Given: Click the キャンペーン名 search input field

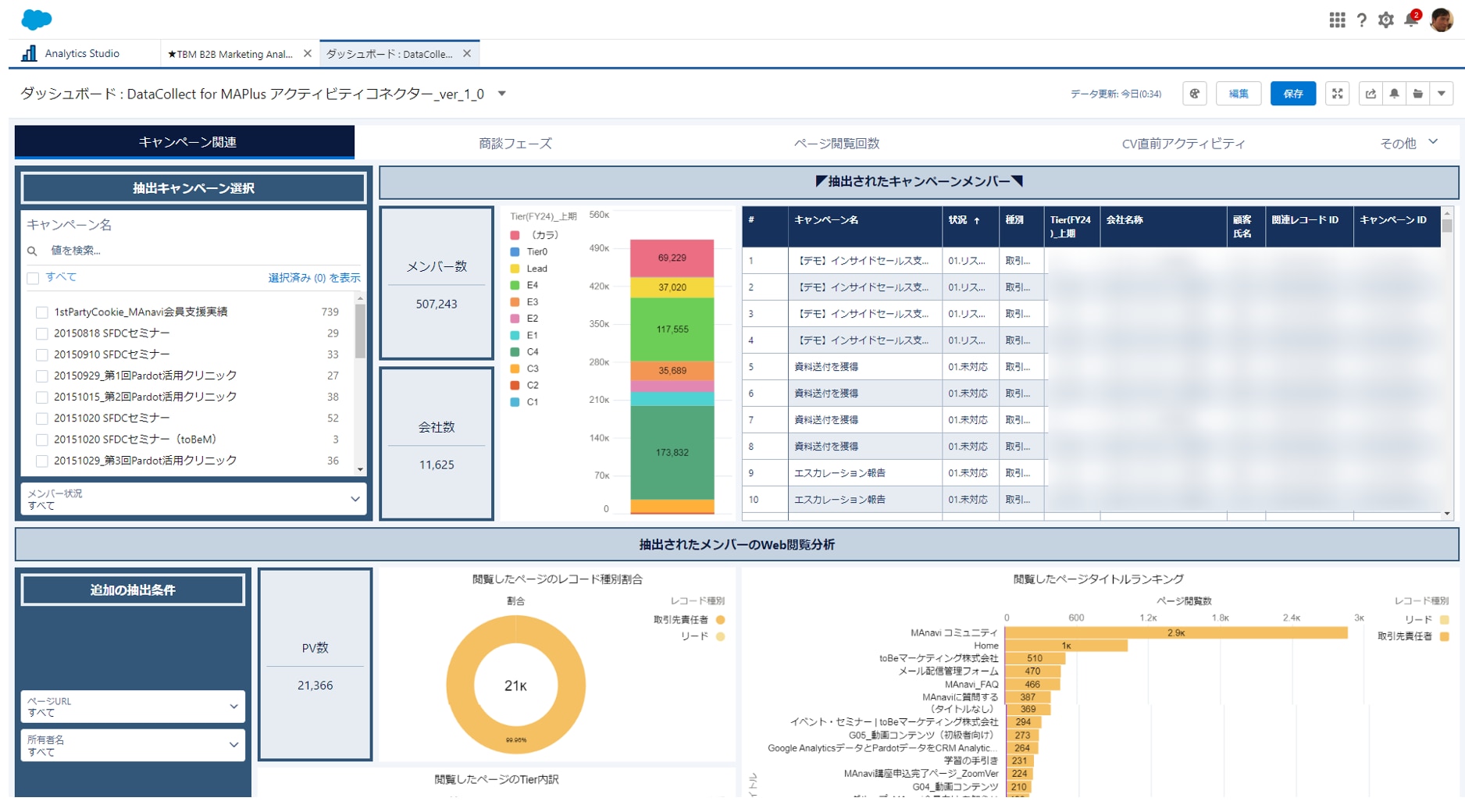Looking at the screenshot, I should tap(195, 251).
